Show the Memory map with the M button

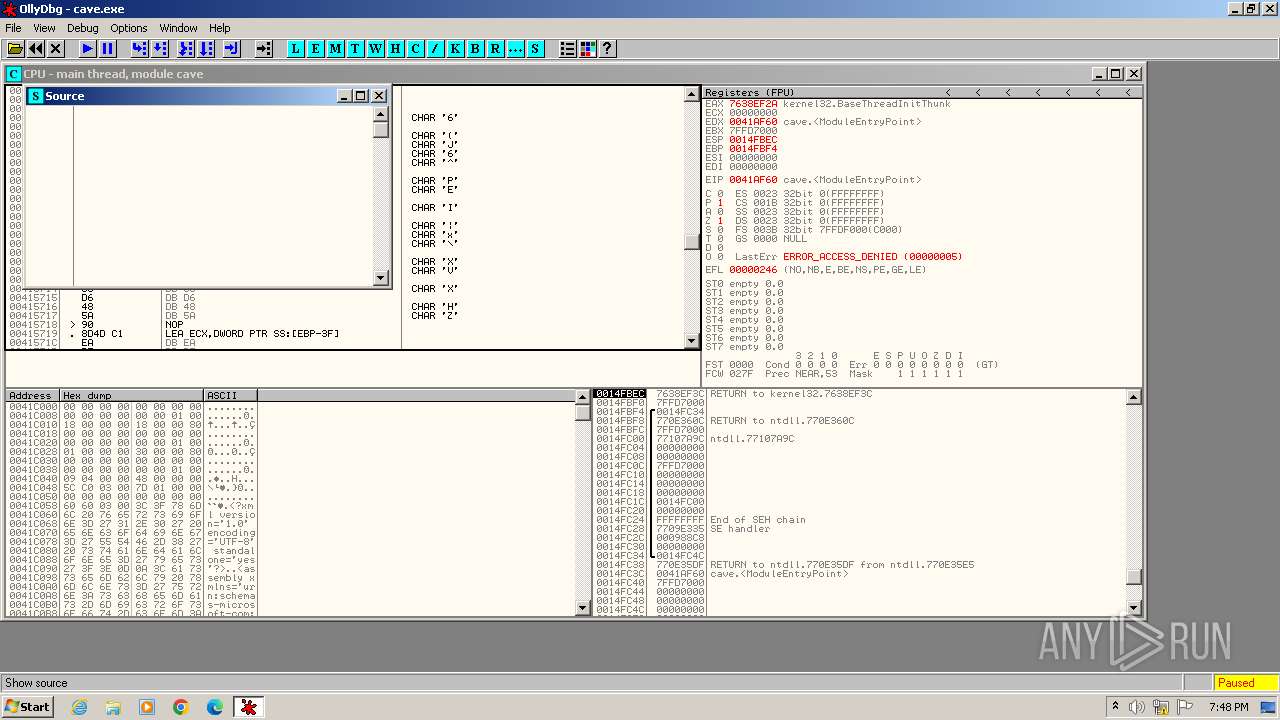click(x=336, y=48)
